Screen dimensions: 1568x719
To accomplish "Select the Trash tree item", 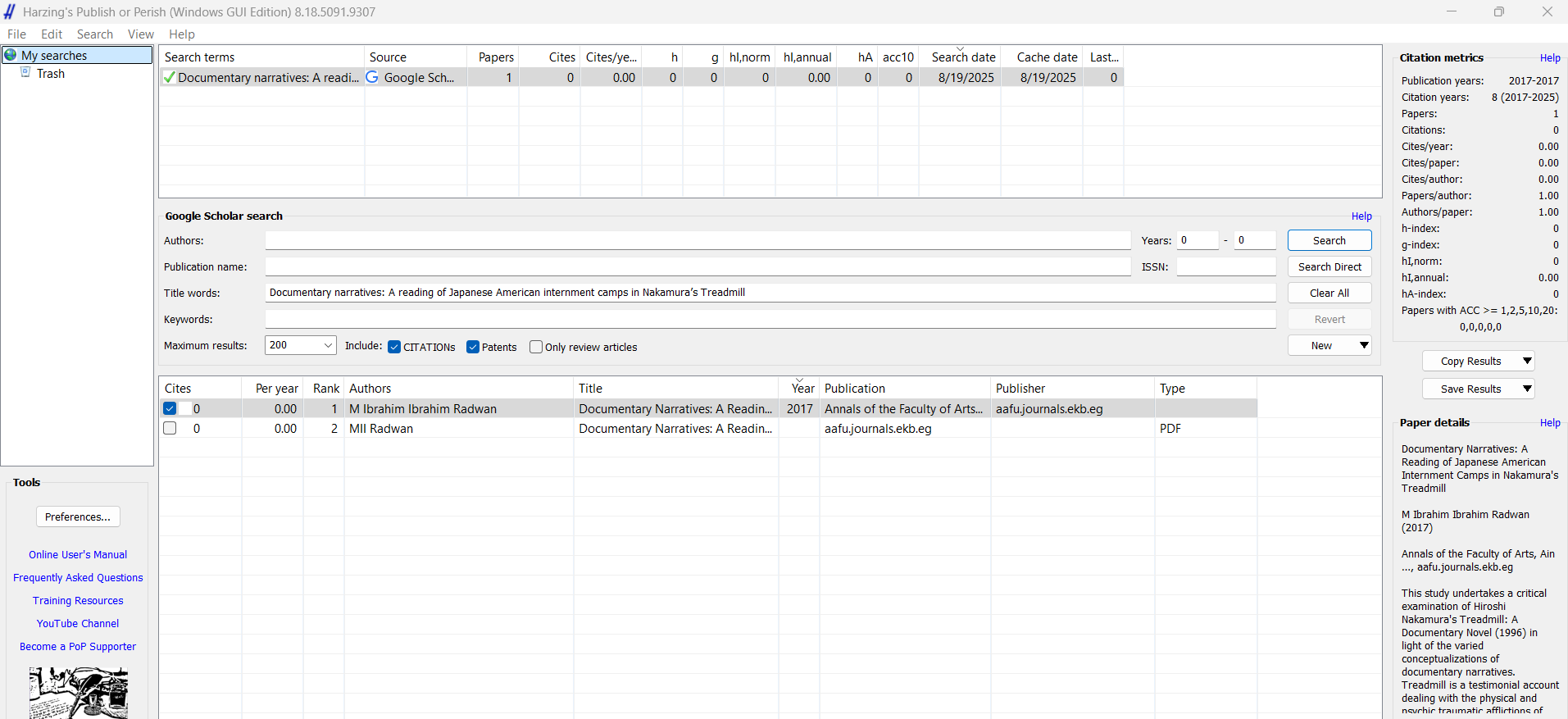I will coord(50,73).
